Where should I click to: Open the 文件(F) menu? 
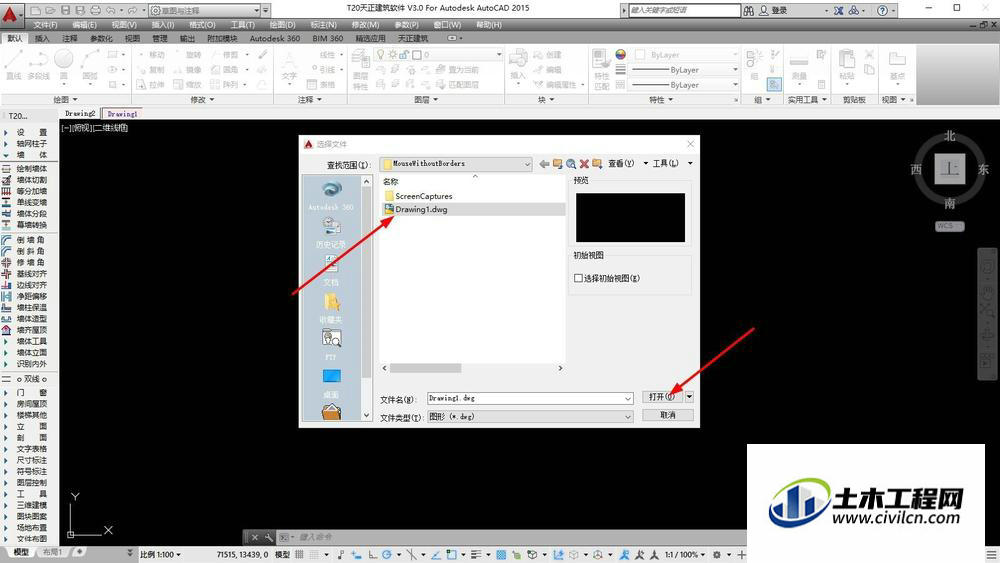point(45,25)
